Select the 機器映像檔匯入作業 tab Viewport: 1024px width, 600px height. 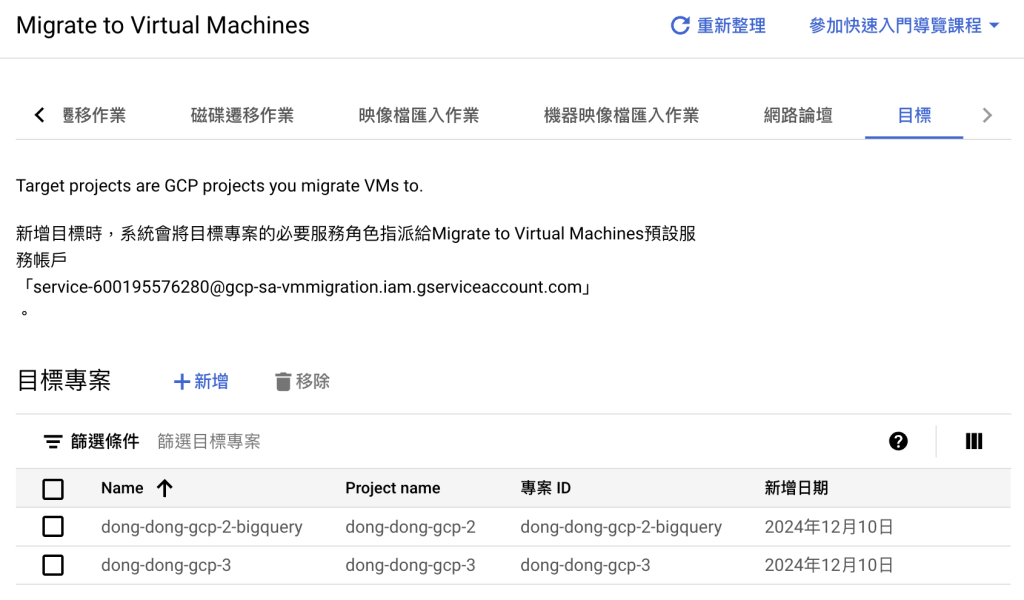[x=621, y=116]
